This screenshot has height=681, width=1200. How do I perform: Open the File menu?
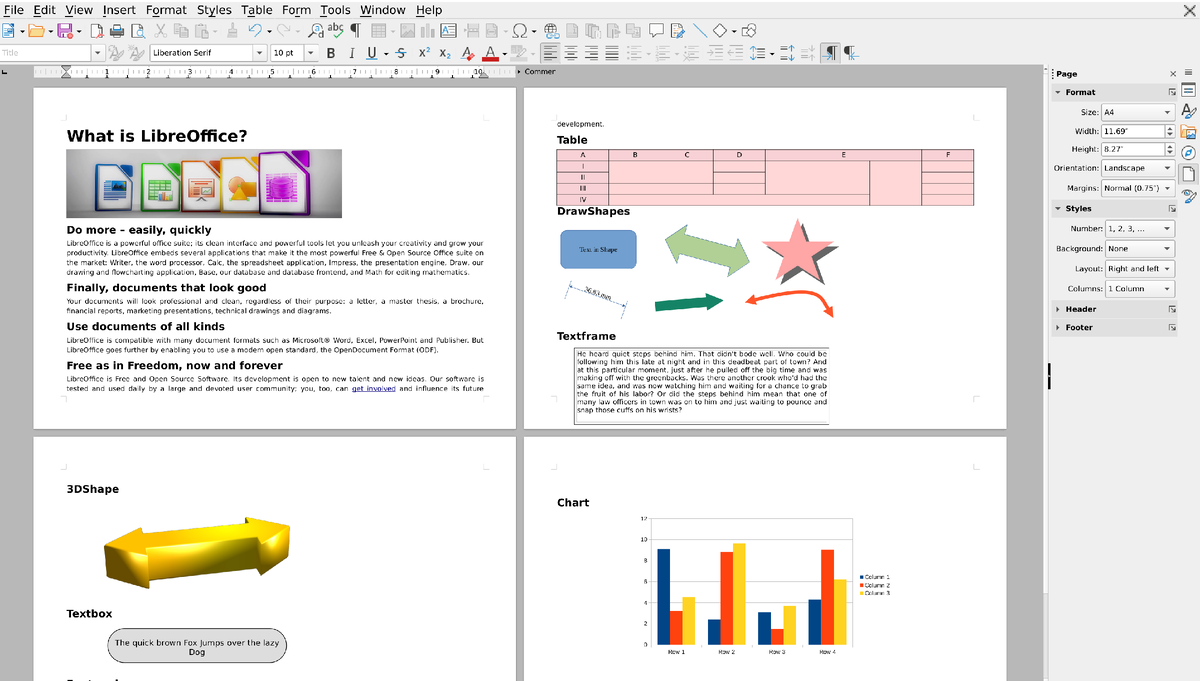[14, 9]
